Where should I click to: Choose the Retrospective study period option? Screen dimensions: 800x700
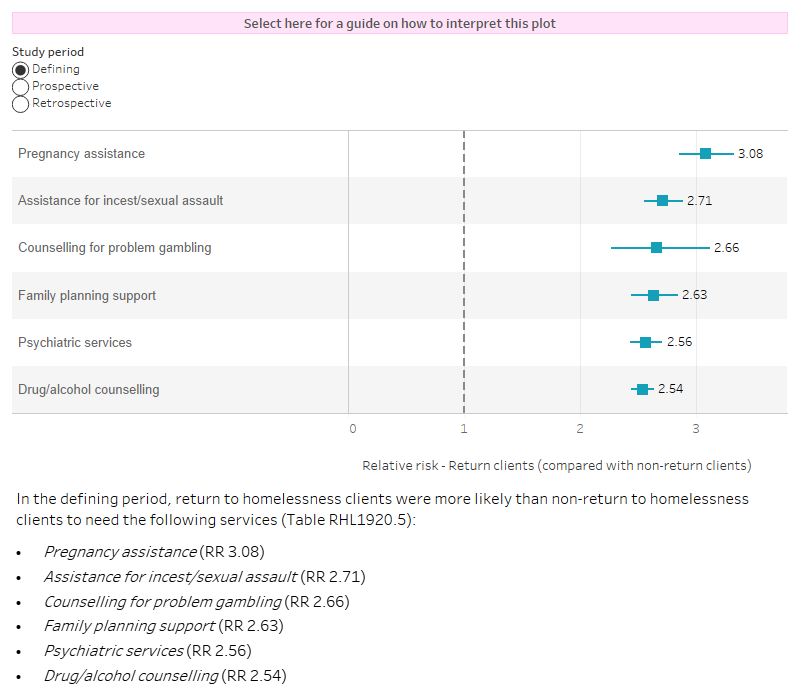pos(20,104)
